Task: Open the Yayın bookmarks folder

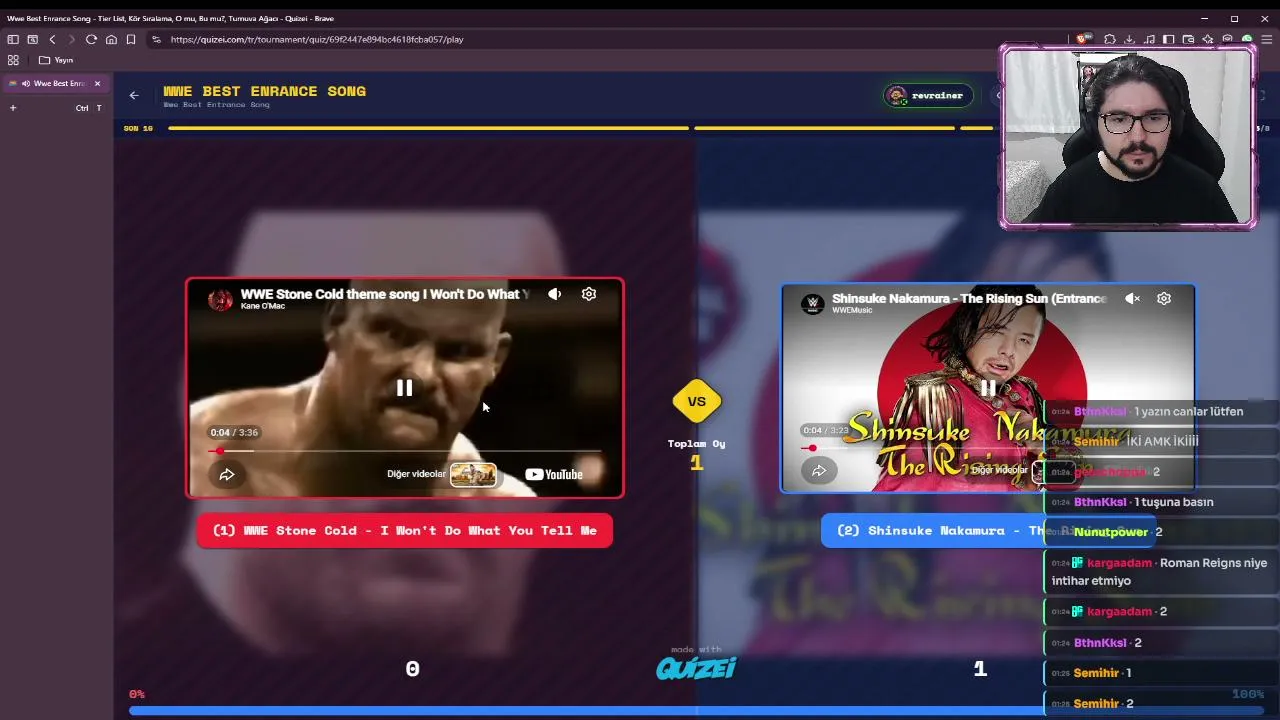Action: pyautogui.click(x=56, y=60)
